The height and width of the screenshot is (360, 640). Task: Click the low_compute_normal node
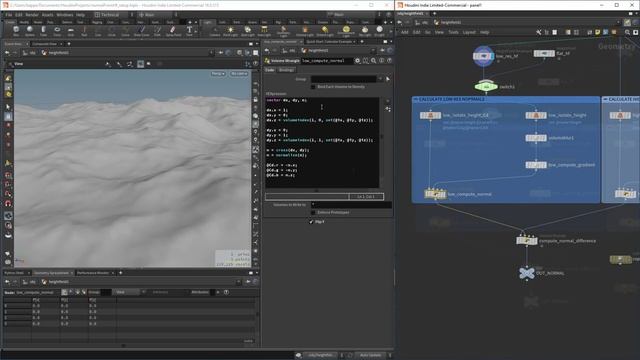tap(435, 193)
